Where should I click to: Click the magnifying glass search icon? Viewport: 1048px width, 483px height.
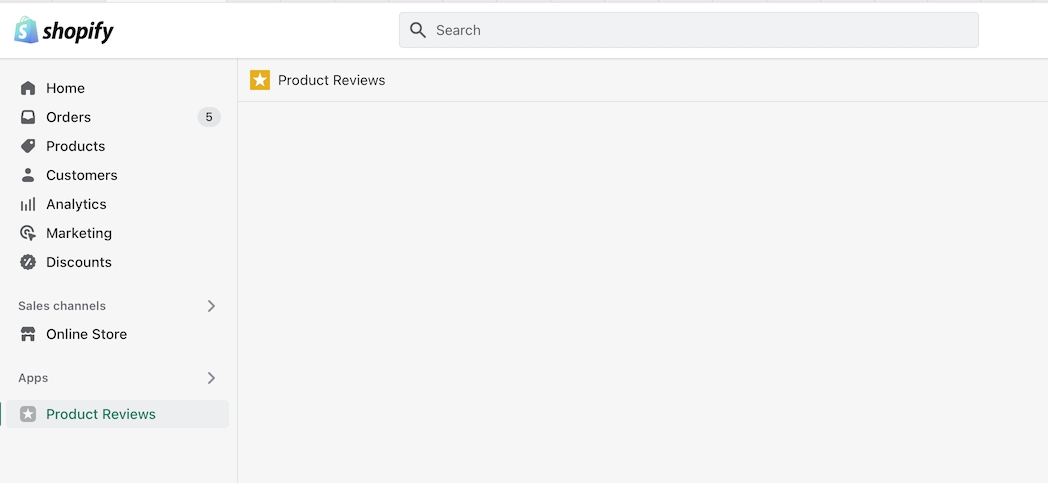pyautogui.click(x=418, y=30)
